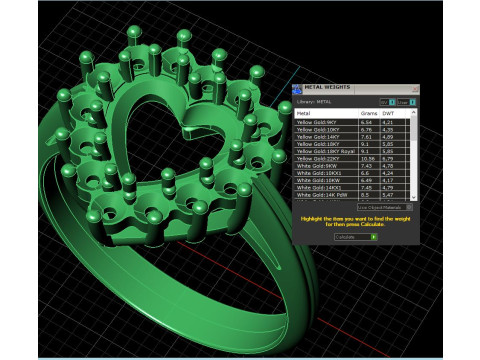480x360 pixels.
Task: Toggle Use Object Materials option
Action: coord(385,207)
